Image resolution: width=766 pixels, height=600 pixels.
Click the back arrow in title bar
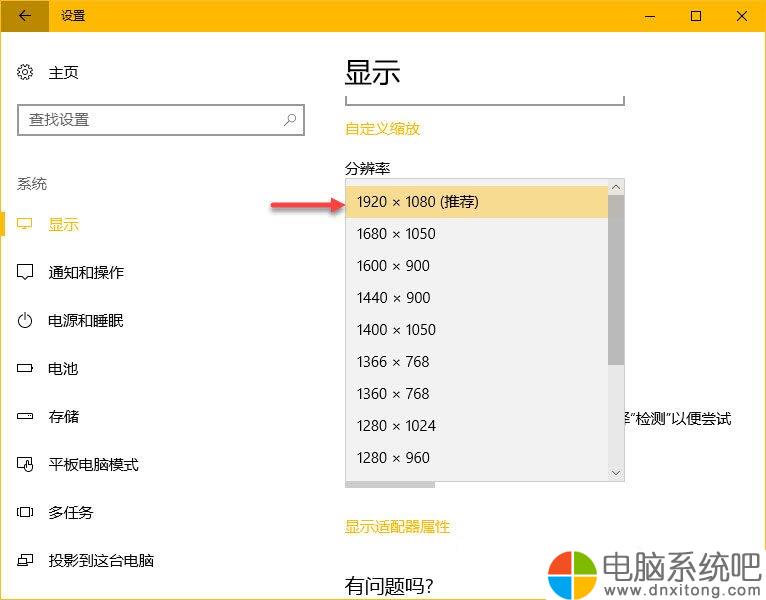pyautogui.click(x=25, y=15)
